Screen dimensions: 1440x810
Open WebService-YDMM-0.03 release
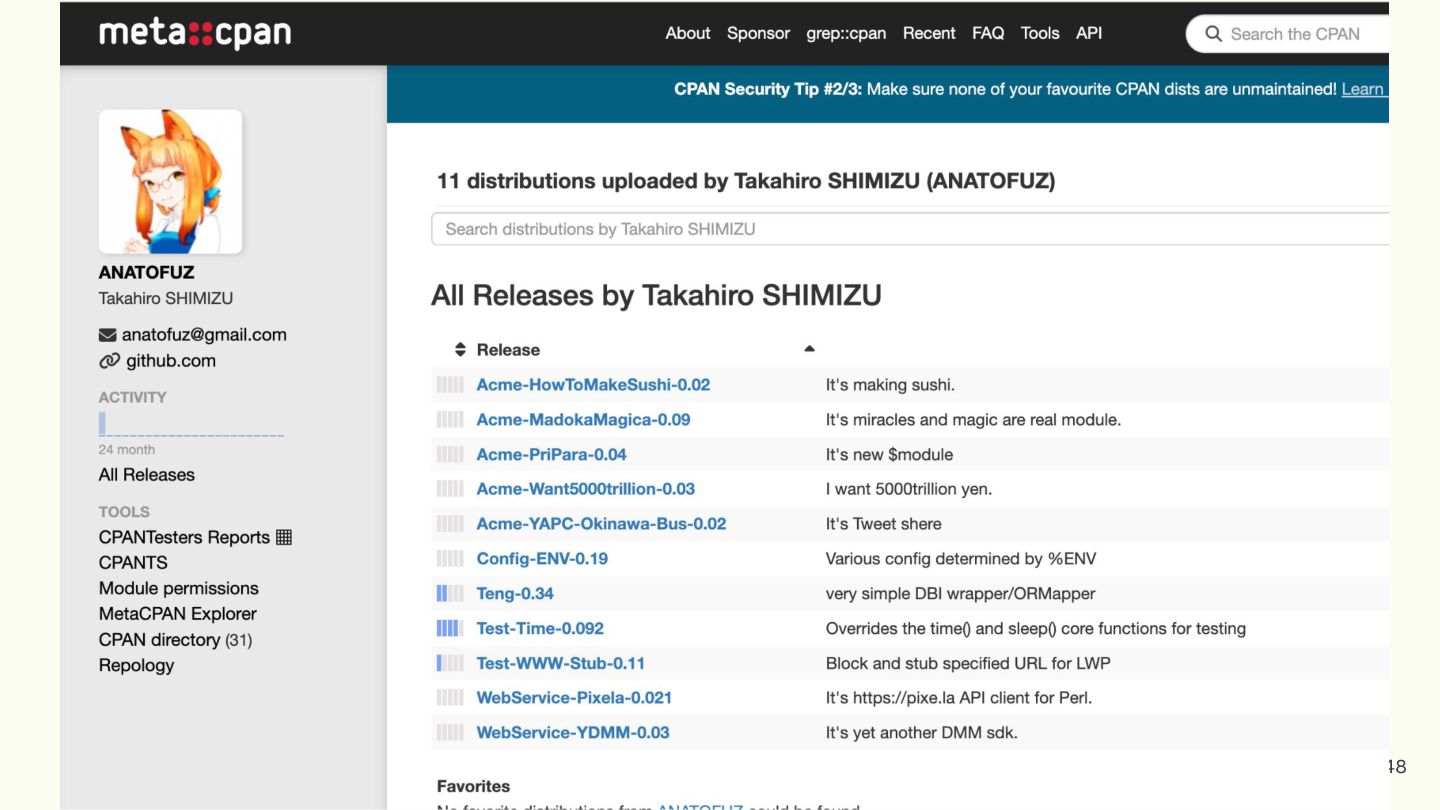pyautogui.click(x=573, y=733)
